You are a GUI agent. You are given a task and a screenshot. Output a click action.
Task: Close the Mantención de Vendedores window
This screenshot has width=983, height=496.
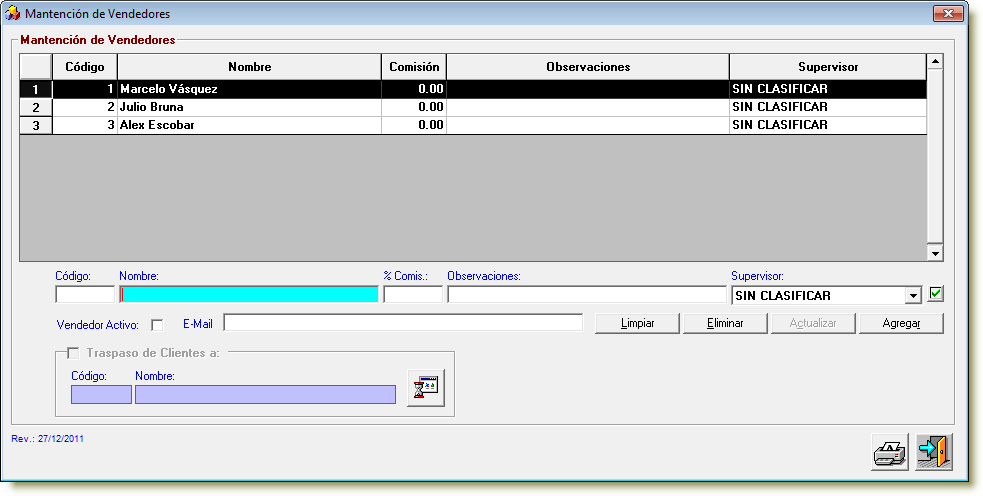click(x=948, y=13)
